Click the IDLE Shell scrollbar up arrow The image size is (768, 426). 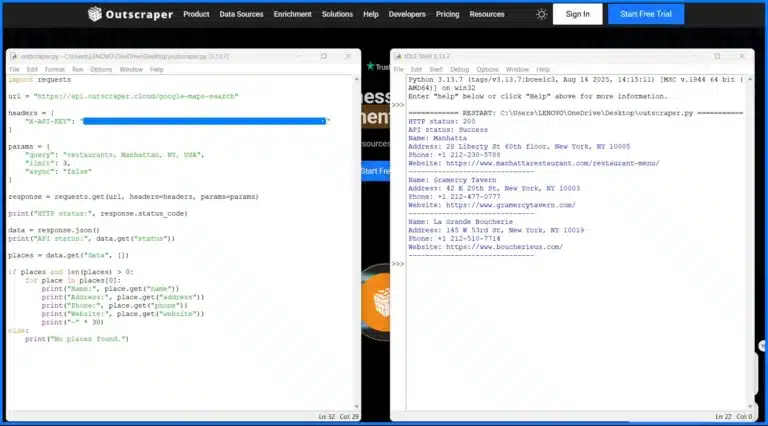[x=750, y=79]
